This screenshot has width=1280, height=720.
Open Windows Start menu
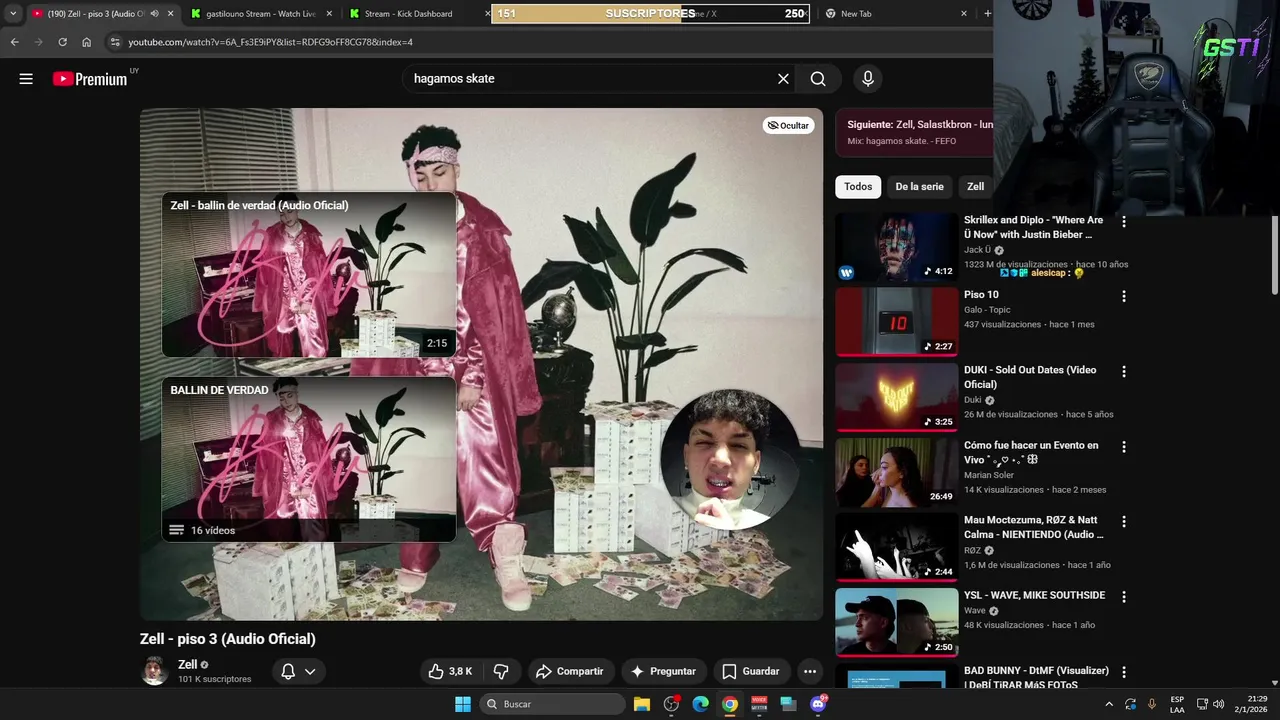[x=463, y=704]
